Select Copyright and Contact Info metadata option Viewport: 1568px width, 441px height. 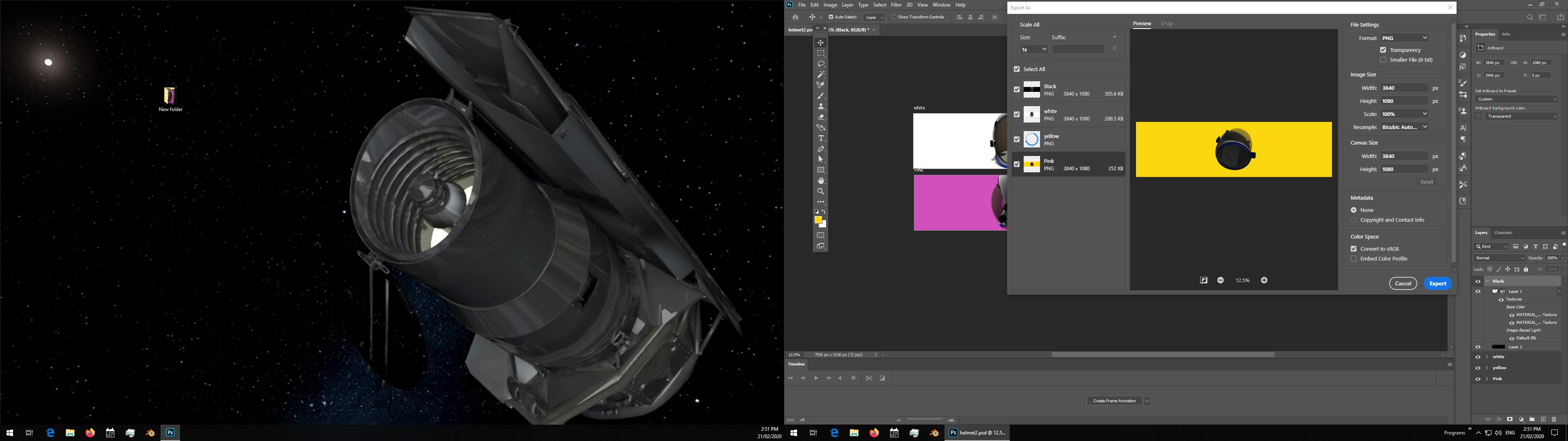[x=1354, y=220]
